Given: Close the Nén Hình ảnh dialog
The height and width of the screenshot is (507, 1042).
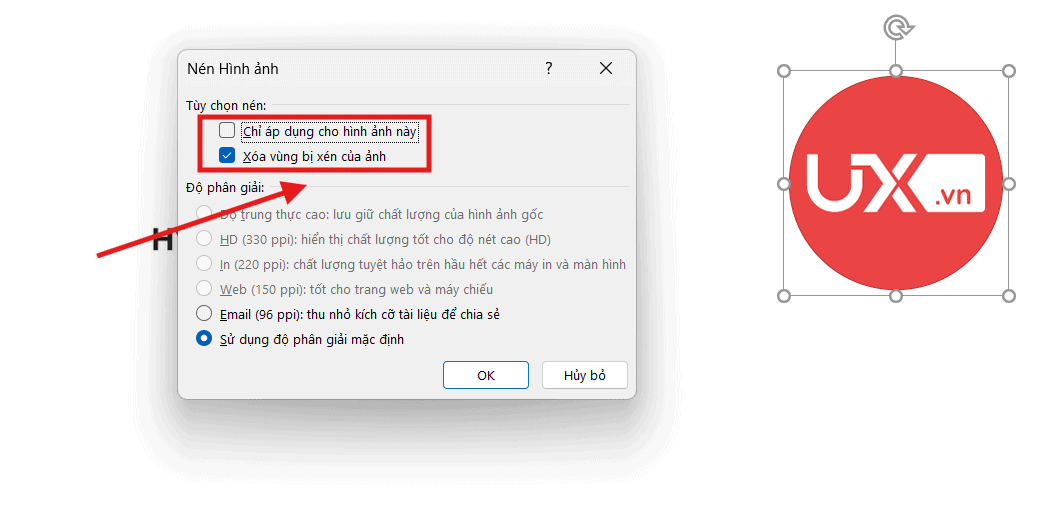Looking at the screenshot, I should pos(605,68).
